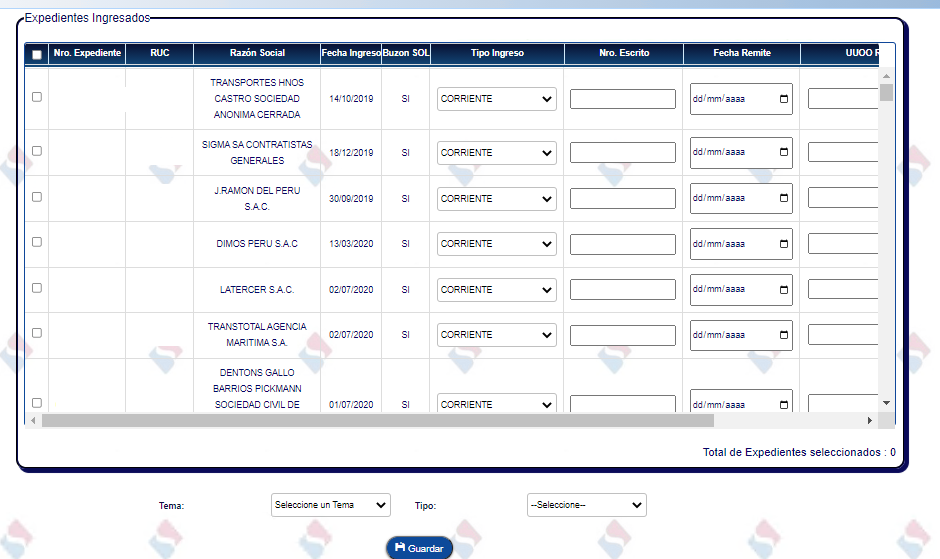
Task: Focus Nro. Escrito field for TRANSTOTAL AGENCIA MARITIMA
Action: [x=622, y=335]
